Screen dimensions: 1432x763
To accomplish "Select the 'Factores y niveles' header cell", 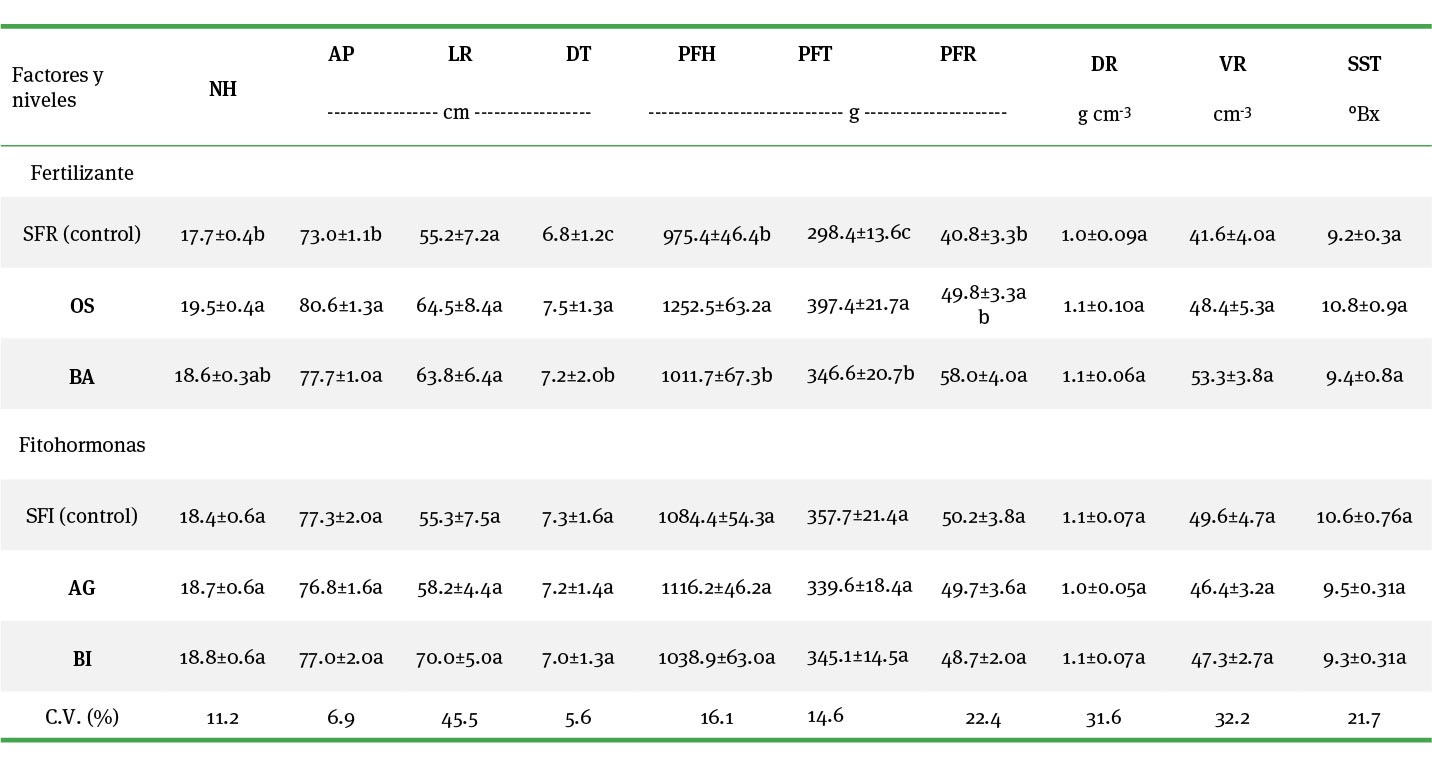I will pyautogui.click(x=58, y=87).
